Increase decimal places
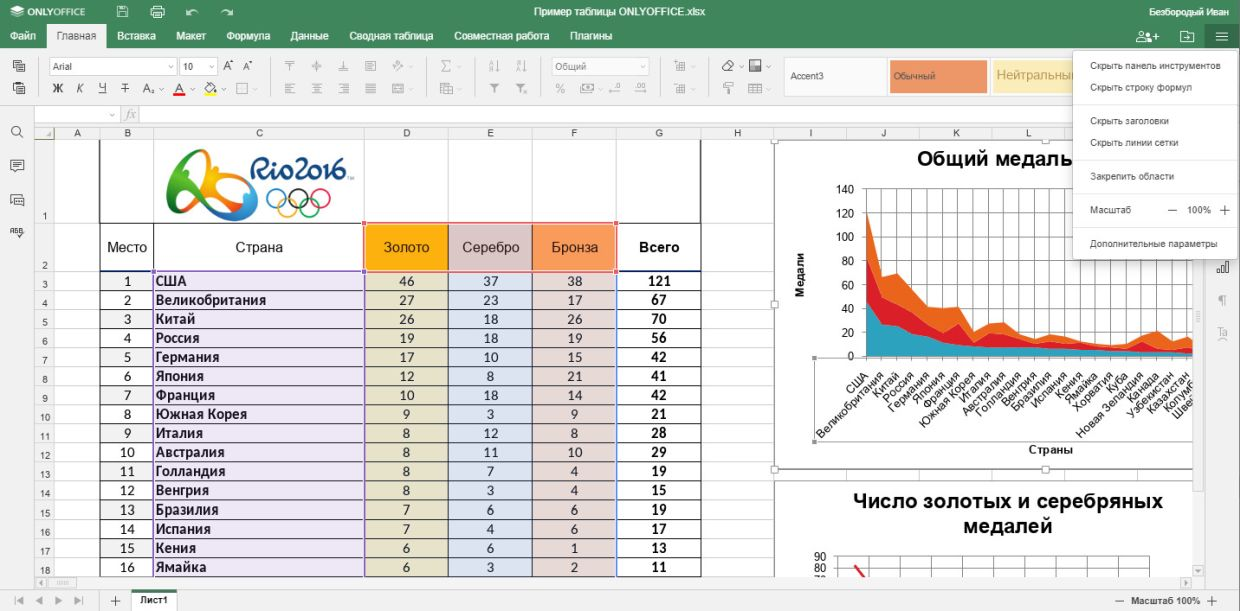 [639, 88]
